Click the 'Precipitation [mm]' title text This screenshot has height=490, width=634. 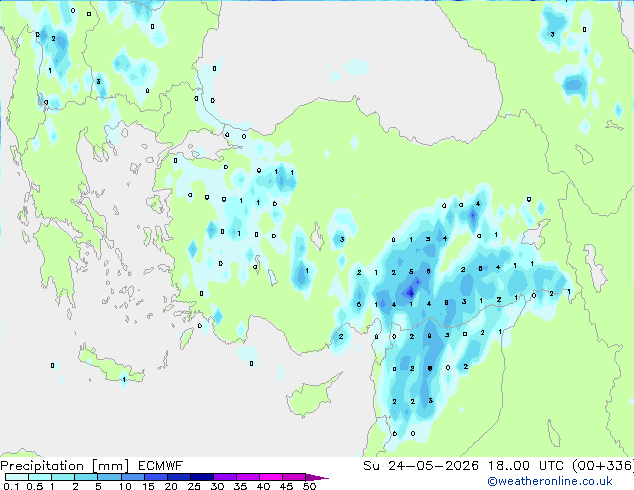click(x=65, y=466)
